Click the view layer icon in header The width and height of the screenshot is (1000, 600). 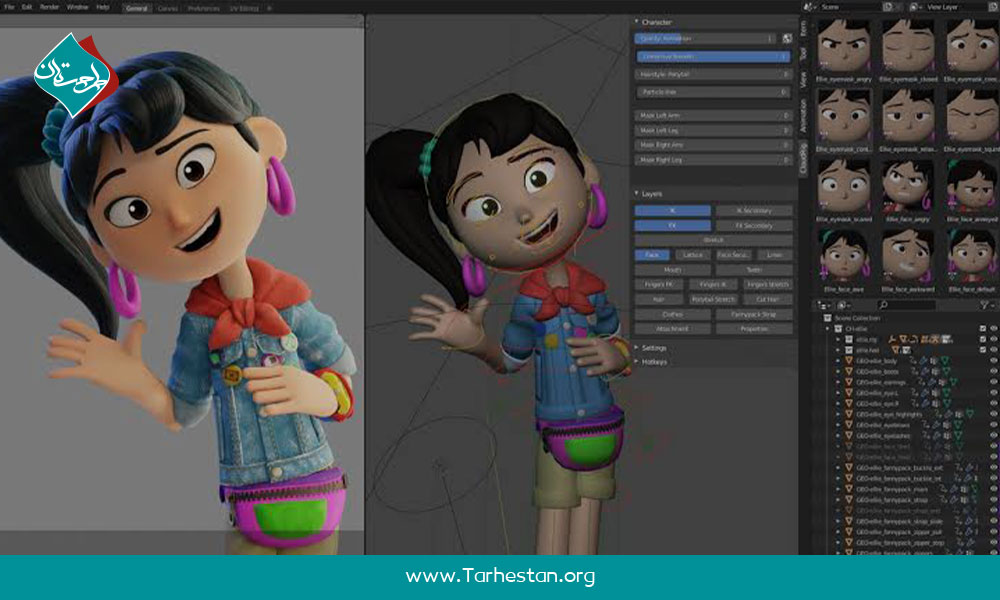coord(915,6)
